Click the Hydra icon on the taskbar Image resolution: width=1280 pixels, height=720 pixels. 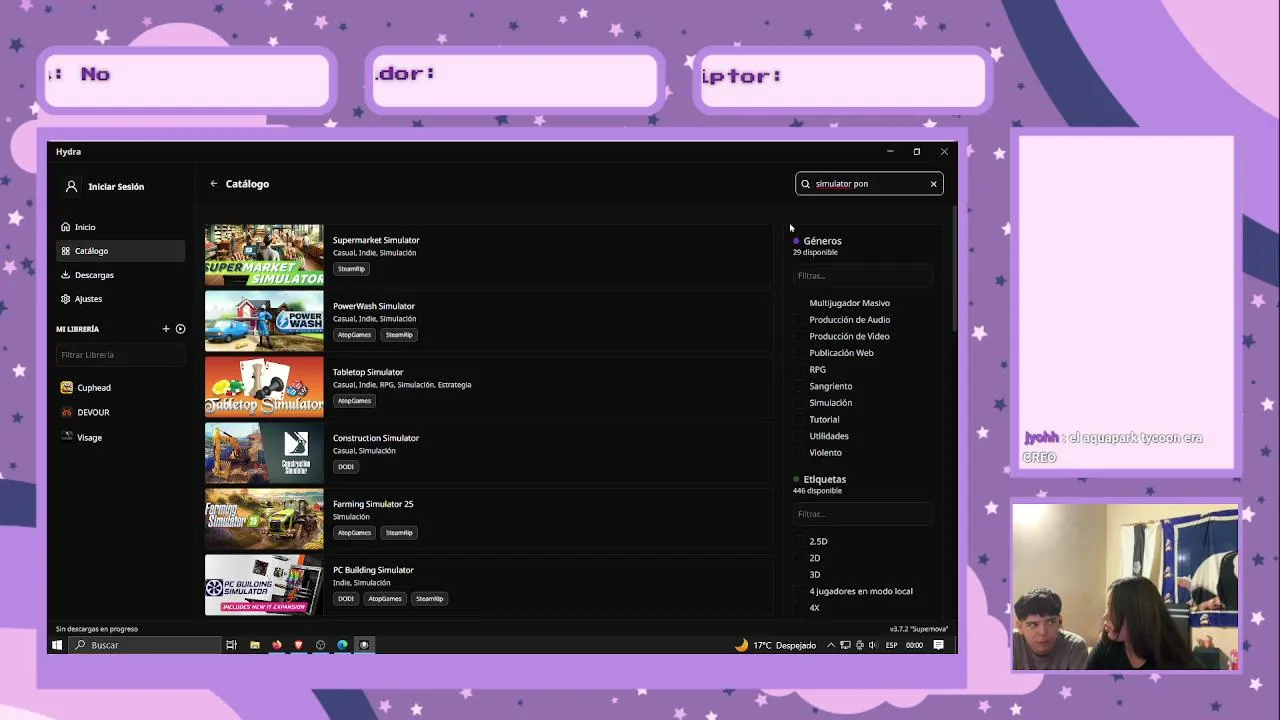pos(364,645)
